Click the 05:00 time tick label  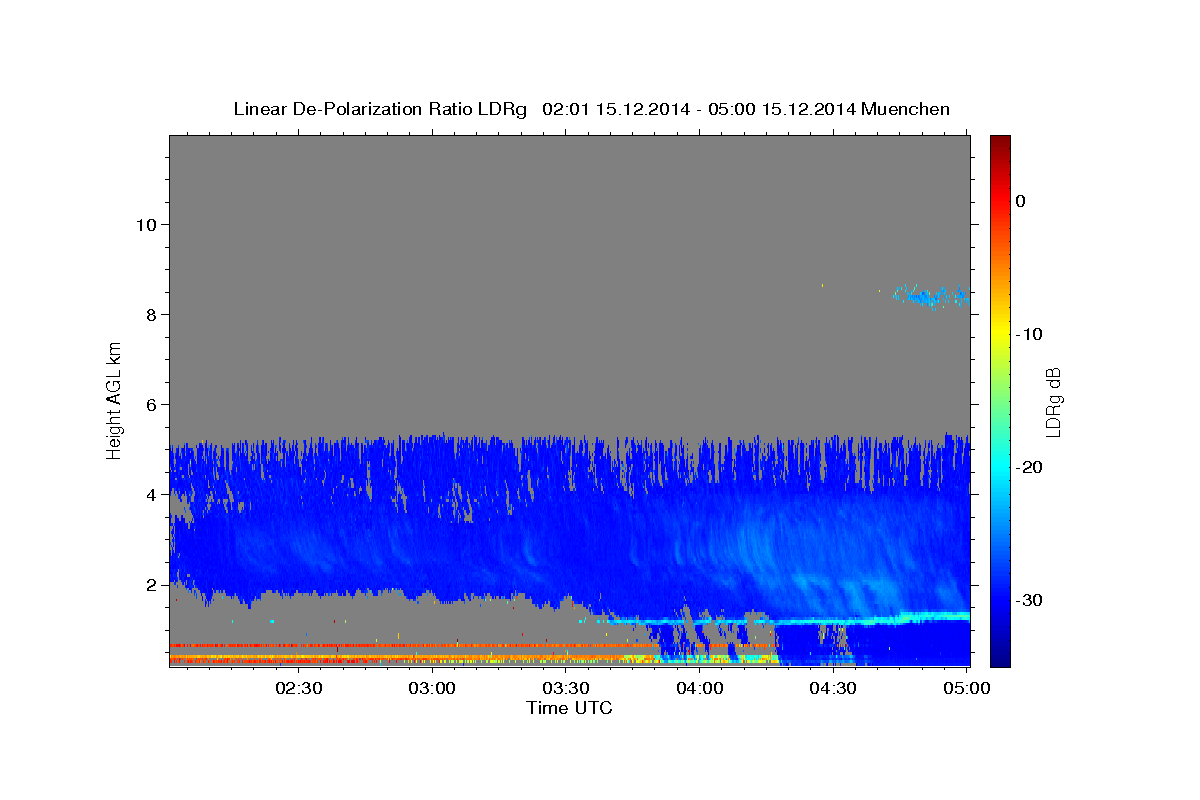pyautogui.click(x=966, y=688)
